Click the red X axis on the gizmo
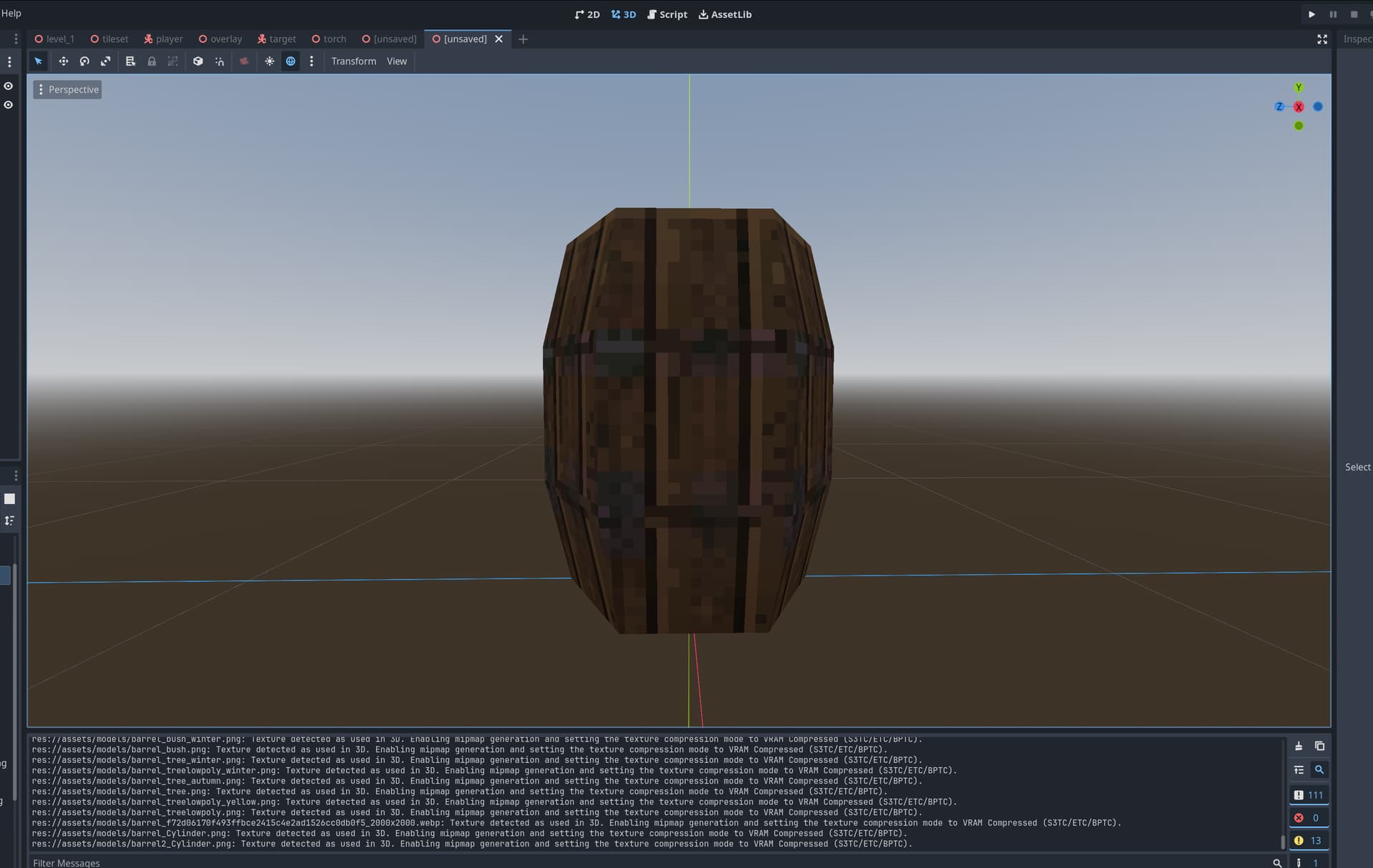 pyautogui.click(x=1299, y=107)
